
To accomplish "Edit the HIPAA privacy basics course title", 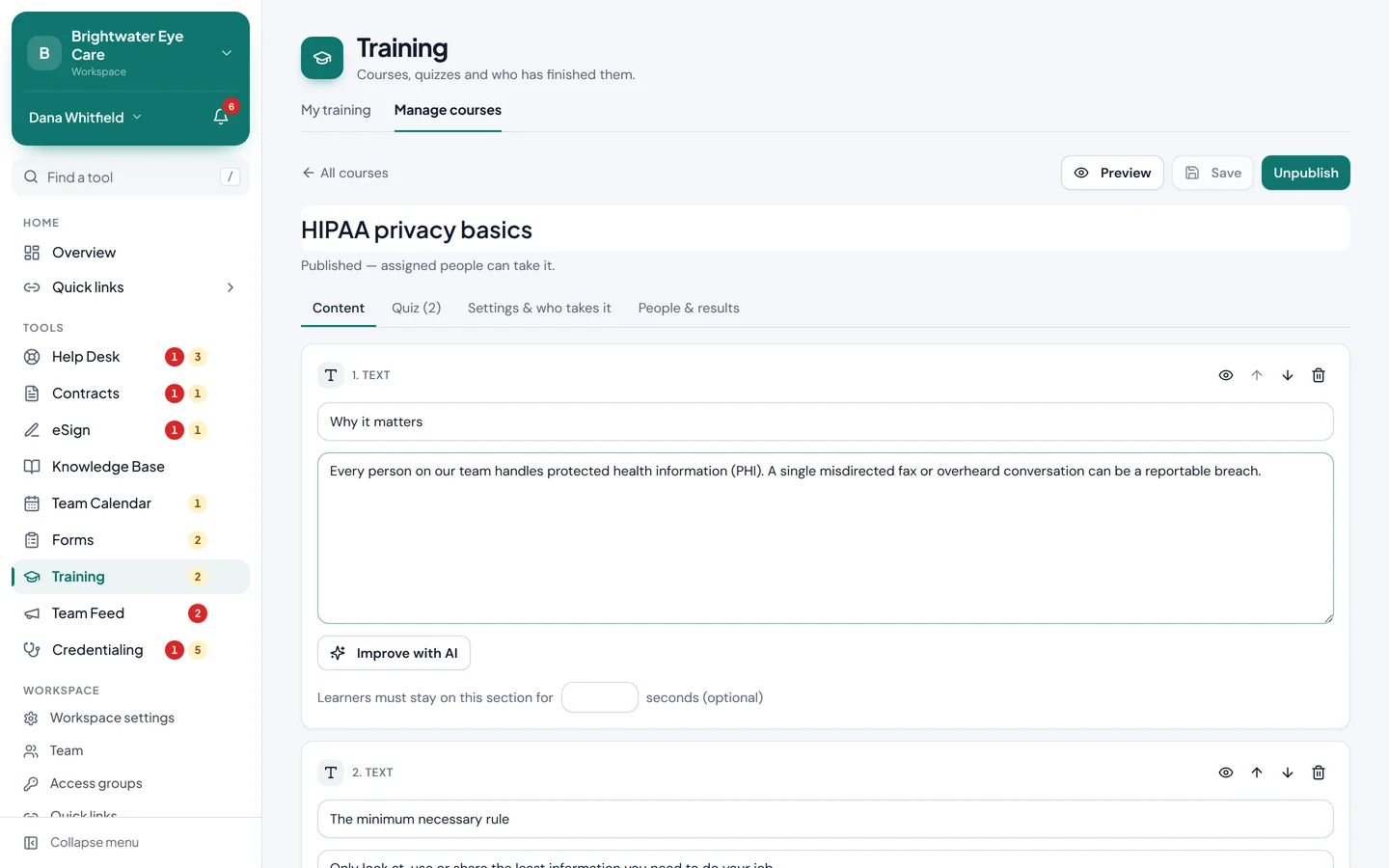I will click(826, 230).
